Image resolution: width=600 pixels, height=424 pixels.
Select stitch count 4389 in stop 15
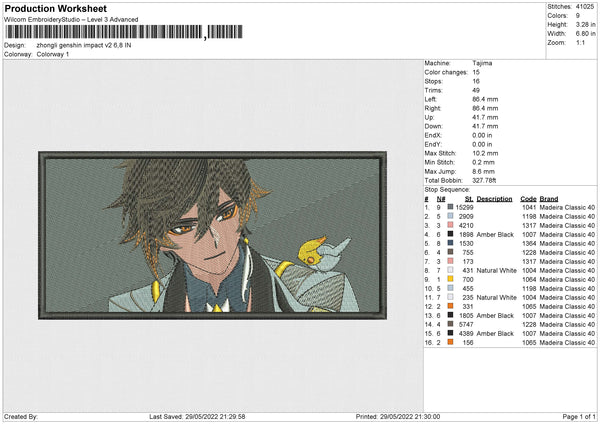point(466,334)
